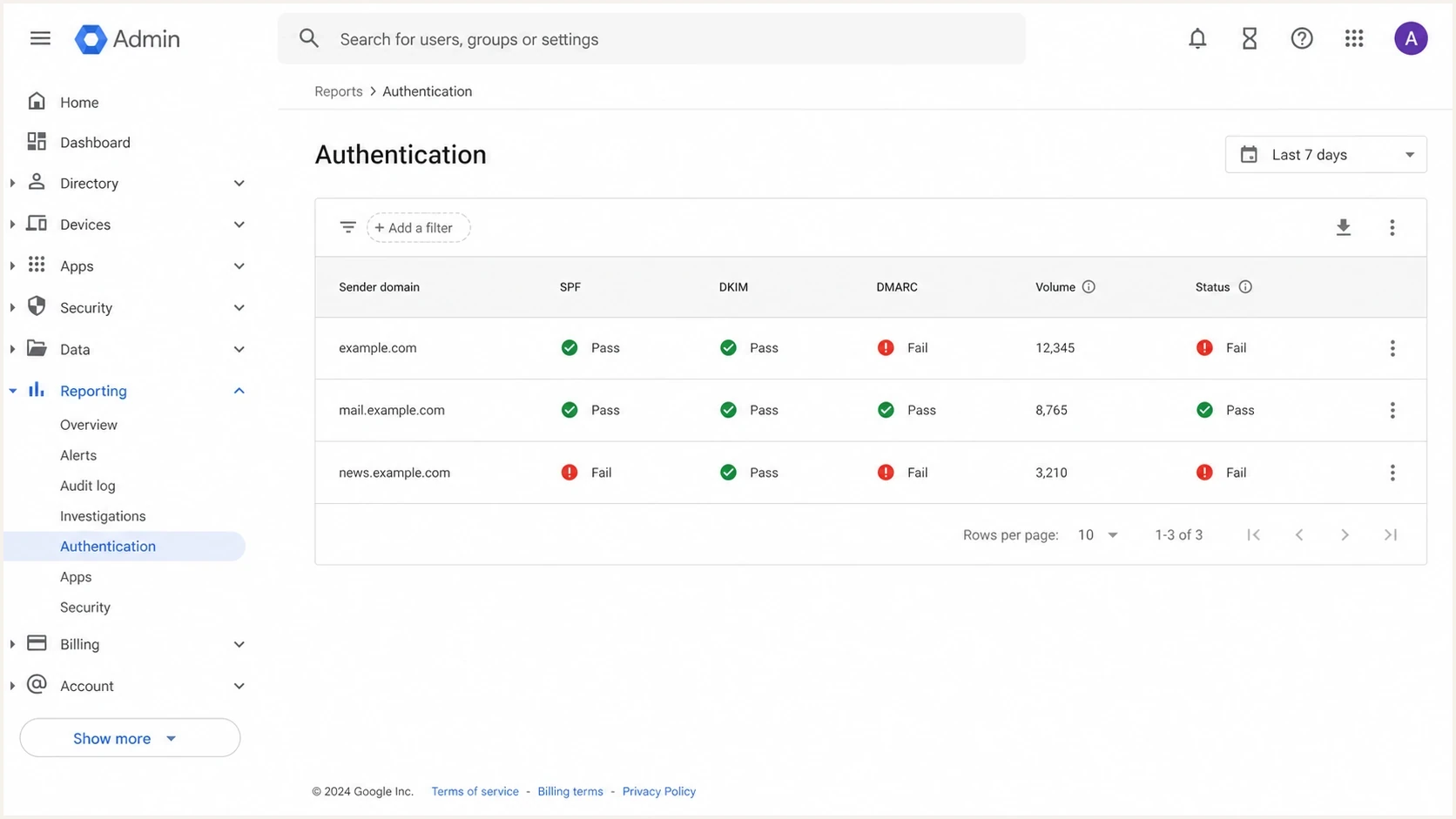Click the calendar icon in date range
Image resolution: width=1456 pixels, height=819 pixels.
(1249, 154)
